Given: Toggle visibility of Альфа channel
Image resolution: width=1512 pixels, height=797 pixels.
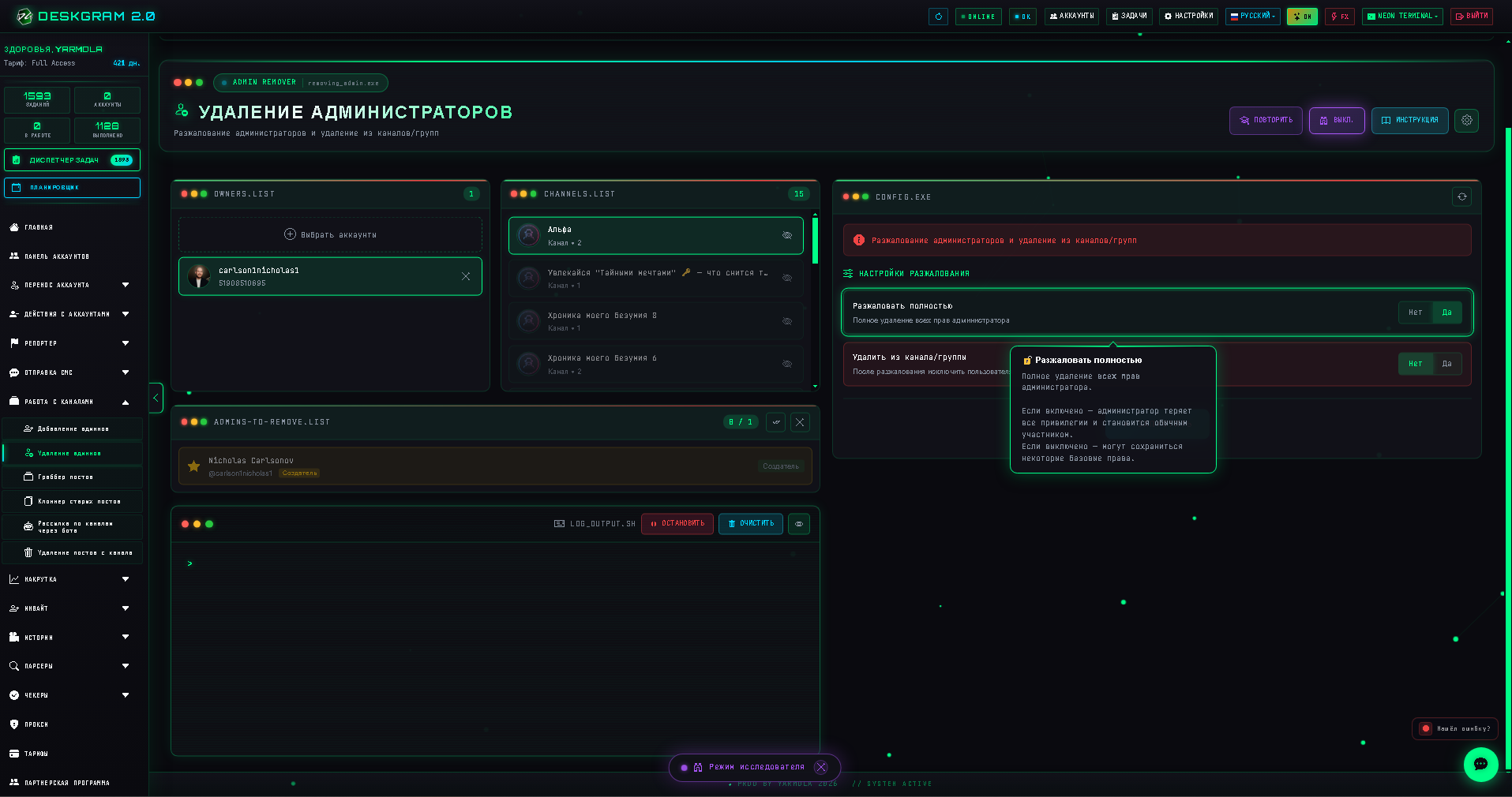Looking at the screenshot, I should [x=787, y=235].
